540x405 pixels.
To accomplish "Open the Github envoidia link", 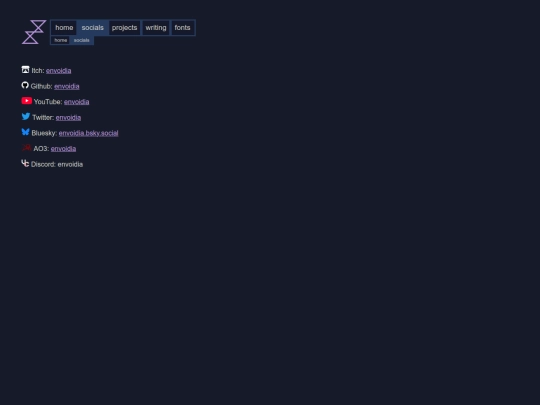I will [66, 86].
